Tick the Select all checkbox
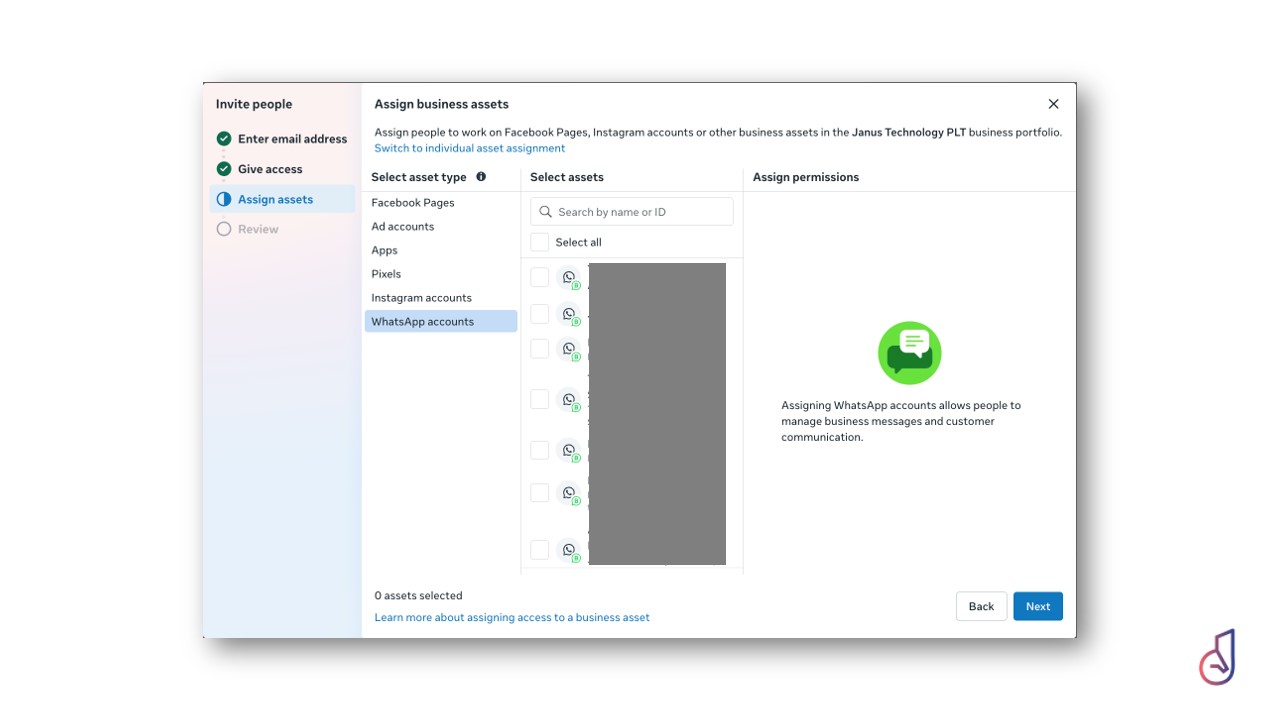Viewport: 1280px width, 720px height. [540, 242]
